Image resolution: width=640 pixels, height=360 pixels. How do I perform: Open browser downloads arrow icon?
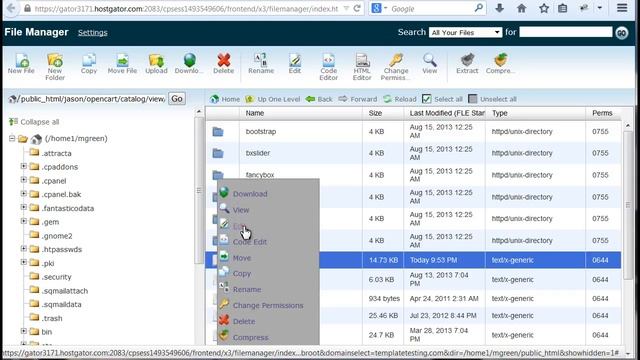click(x=500, y=8)
